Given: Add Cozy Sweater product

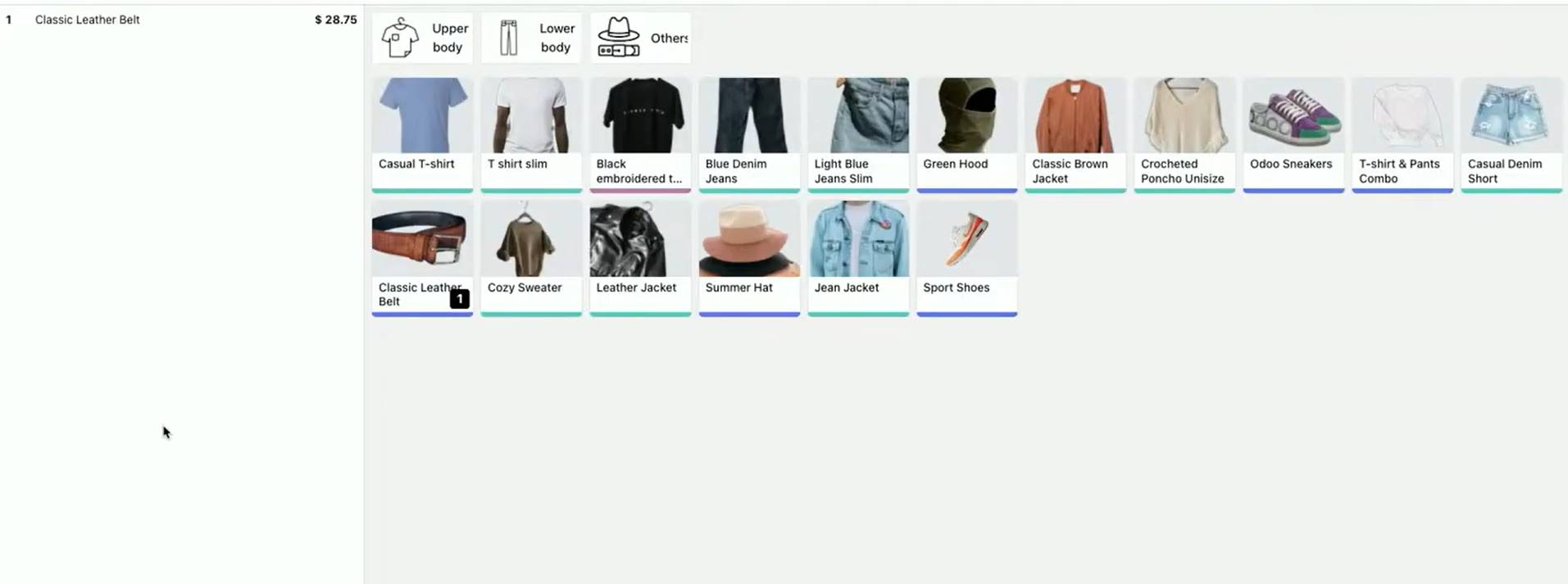Looking at the screenshot, I should [531, 259].
